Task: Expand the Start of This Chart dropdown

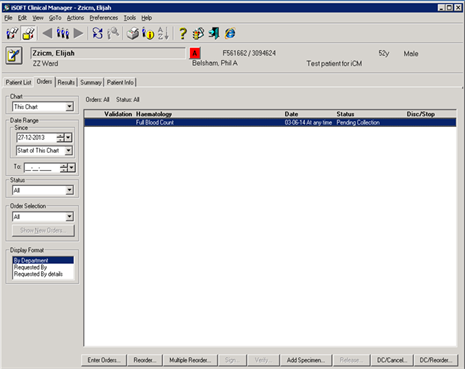Action: (x=68, y=151)
